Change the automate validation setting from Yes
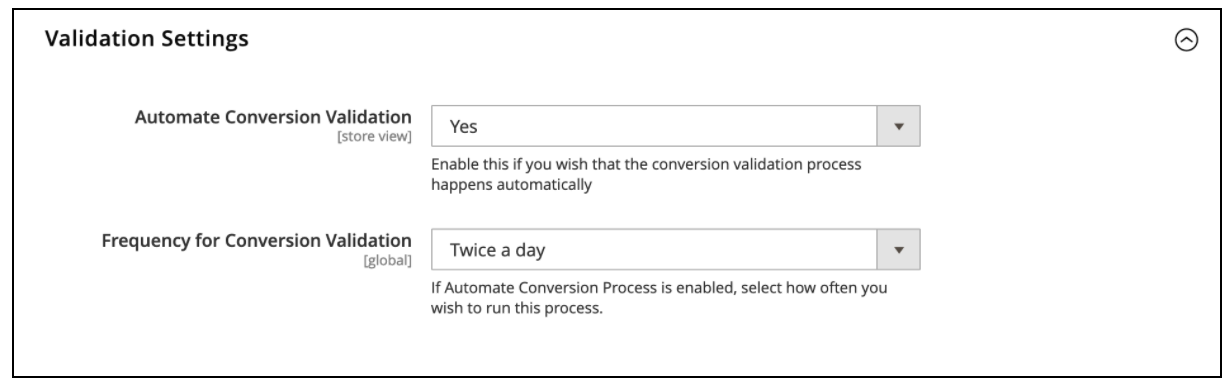The image size is (1230, 388). 675,127
